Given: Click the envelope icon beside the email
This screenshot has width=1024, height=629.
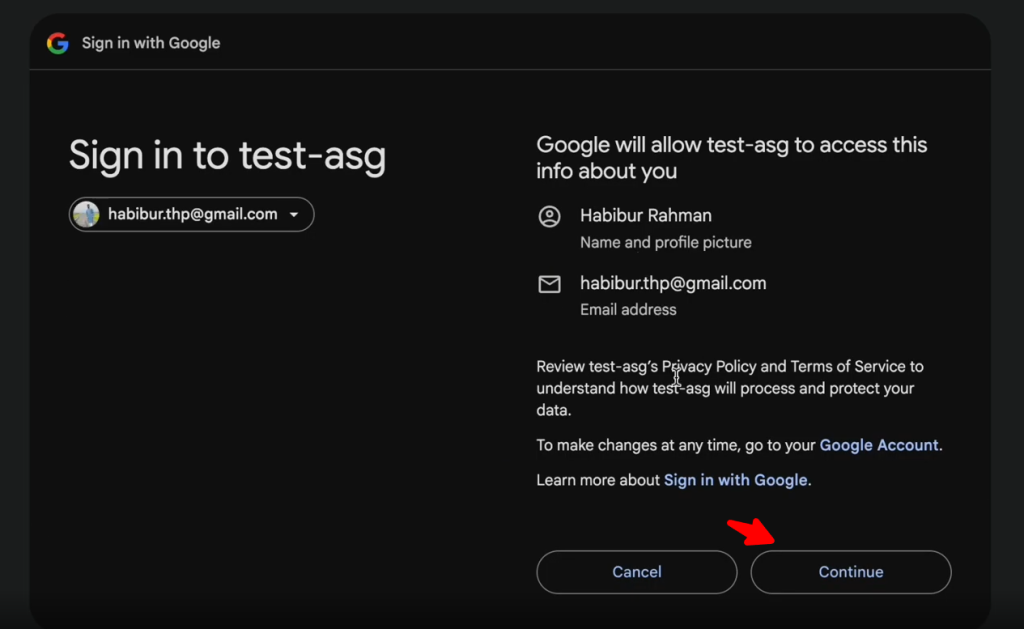Looking at the screenshot, I should (549, 285).
